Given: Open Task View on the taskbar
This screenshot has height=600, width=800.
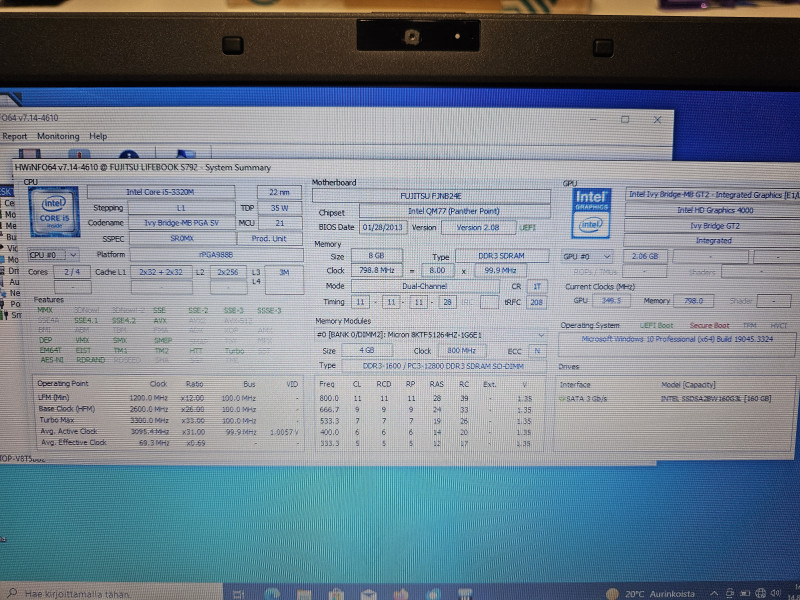Looking at the screenshot, I should [238, 594].
